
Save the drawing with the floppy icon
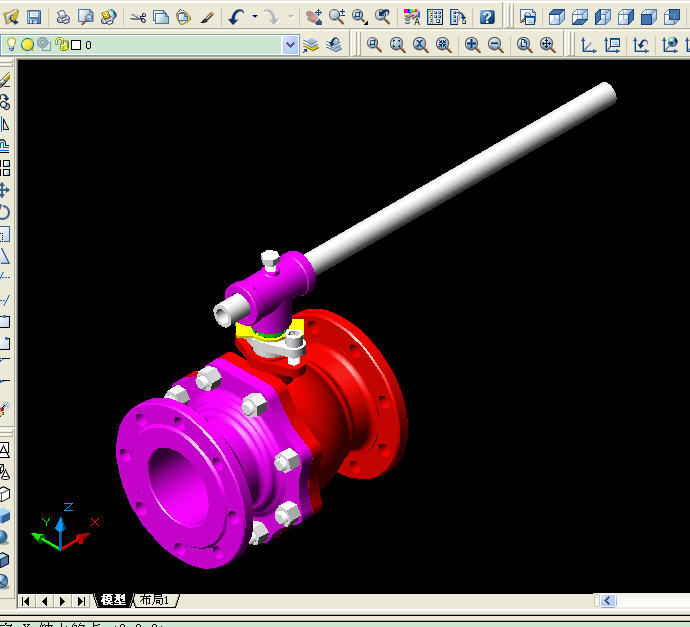(x=34, y=17)
